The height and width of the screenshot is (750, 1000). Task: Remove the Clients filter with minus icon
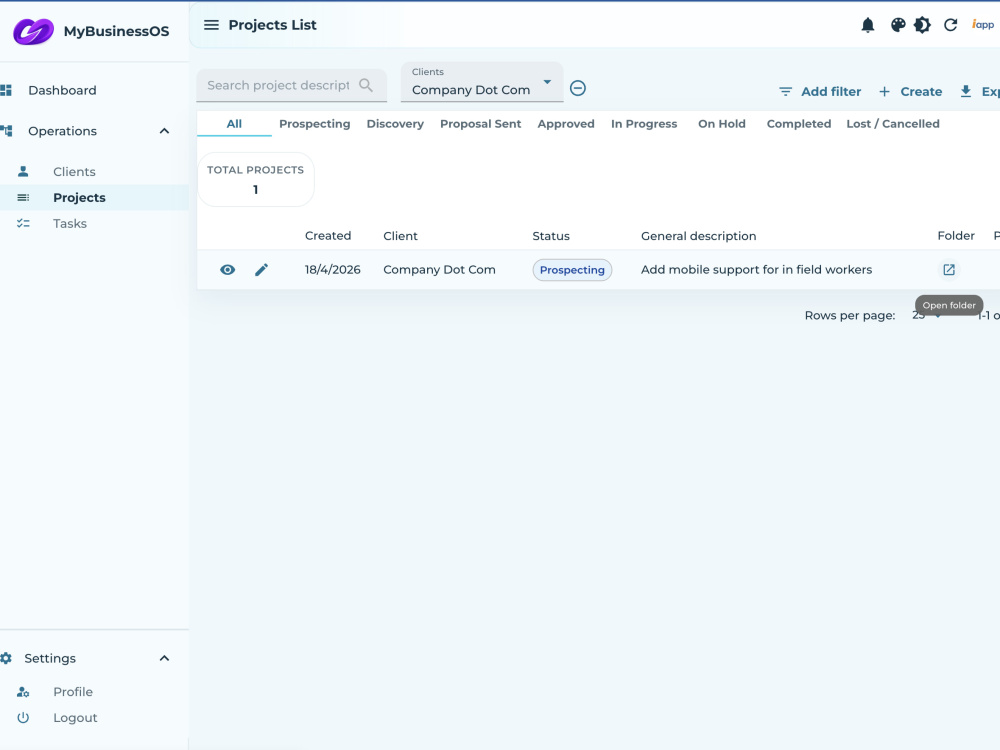(578, 88)
